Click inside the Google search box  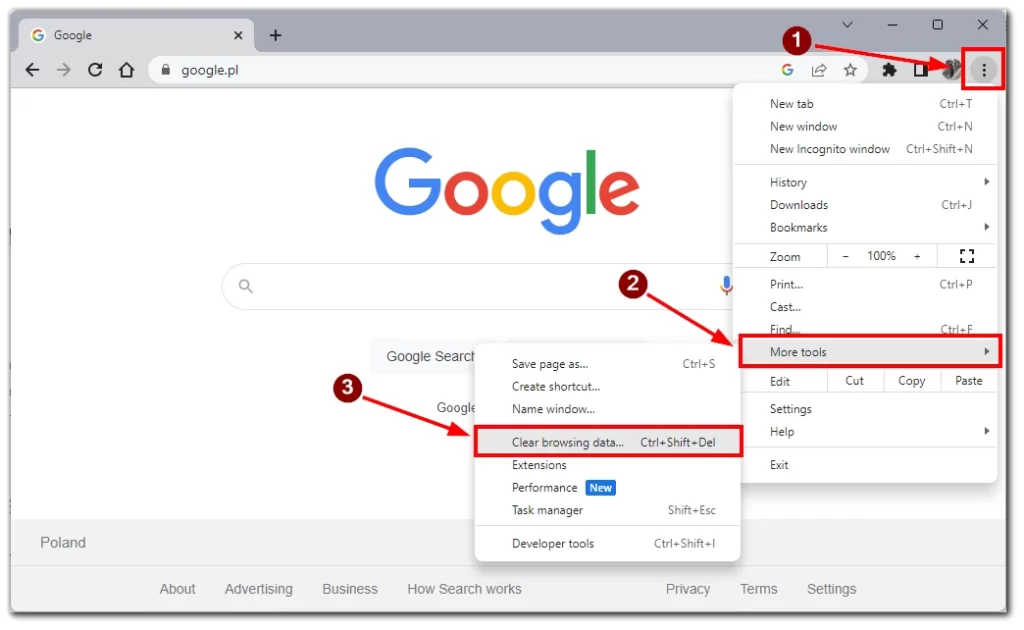tap(477, 286)
